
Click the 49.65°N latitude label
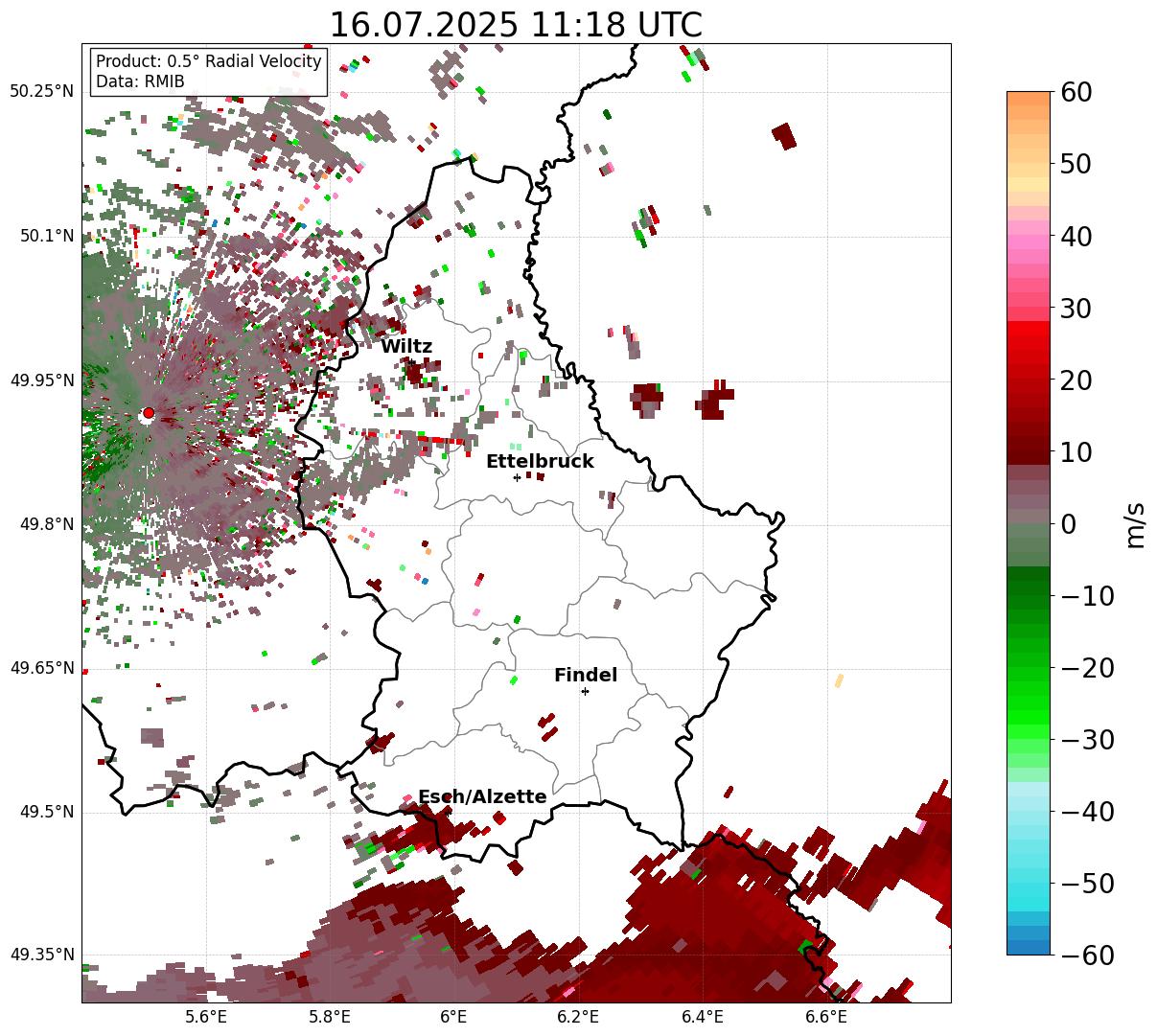(42, 668)
